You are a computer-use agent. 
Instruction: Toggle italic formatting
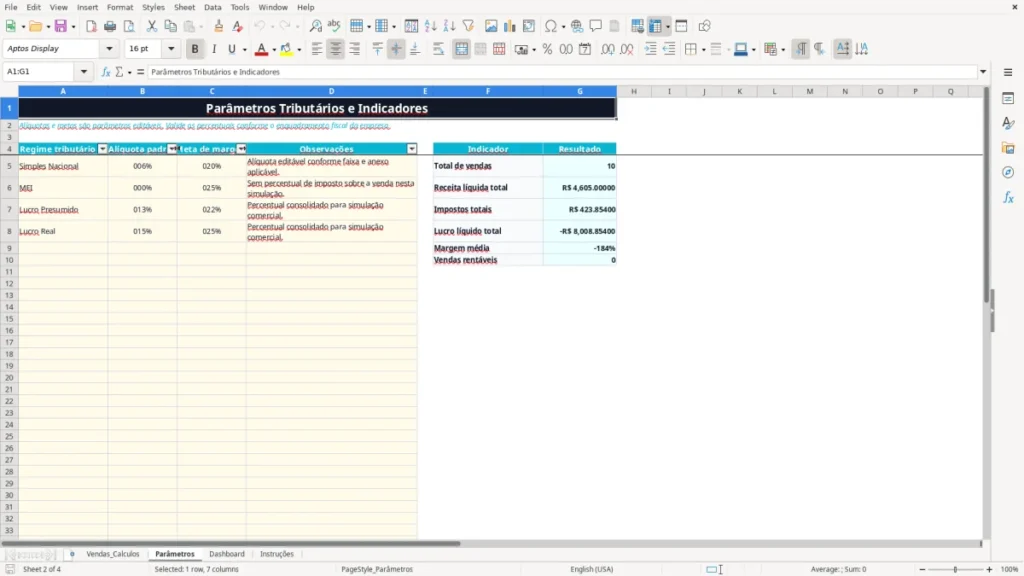(214, 49)
